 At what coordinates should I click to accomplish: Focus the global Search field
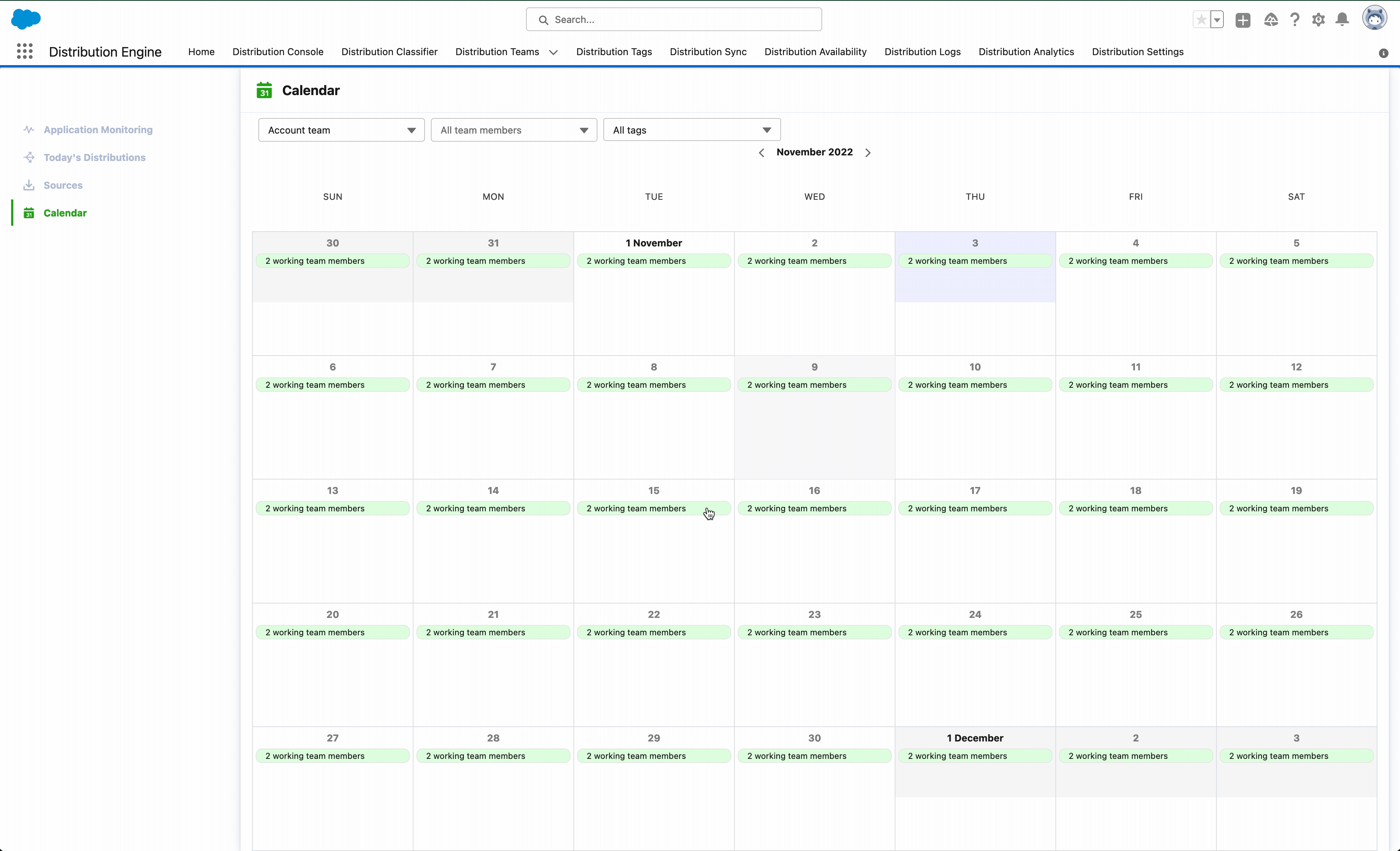(x=674, y=19)
